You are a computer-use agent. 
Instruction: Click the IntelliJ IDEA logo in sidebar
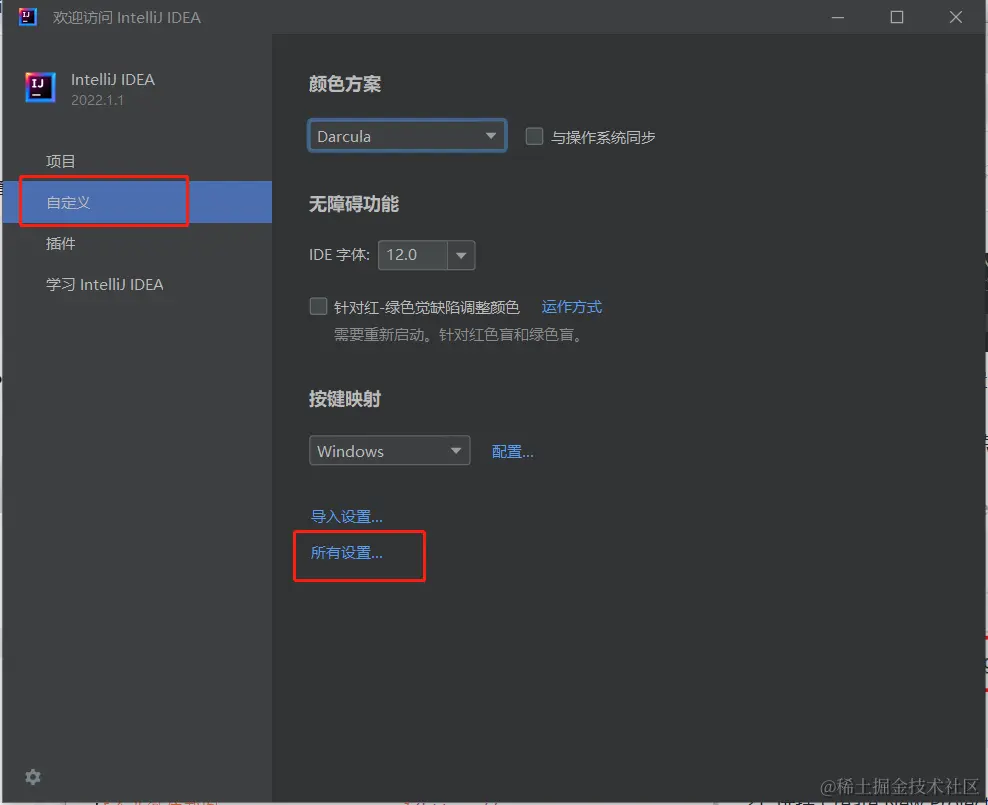[40, 87]
